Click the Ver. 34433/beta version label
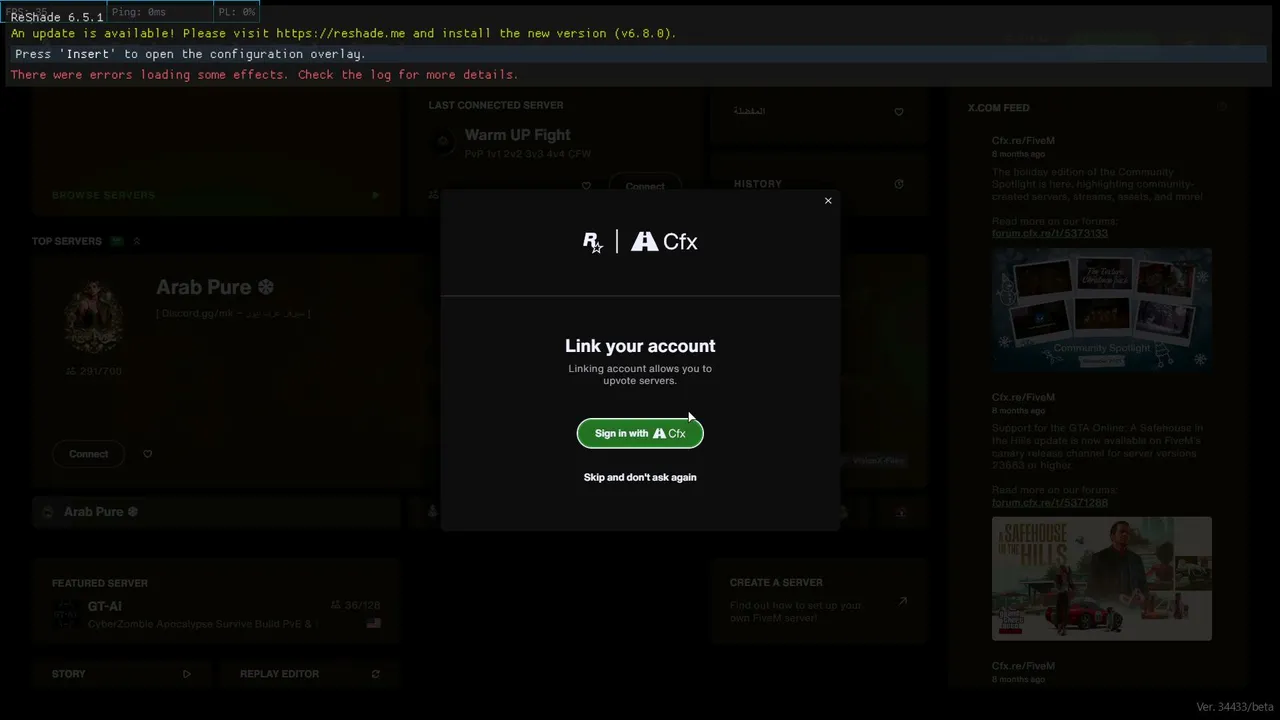This screenshot has height=720, width=1280. (1235, 707)
